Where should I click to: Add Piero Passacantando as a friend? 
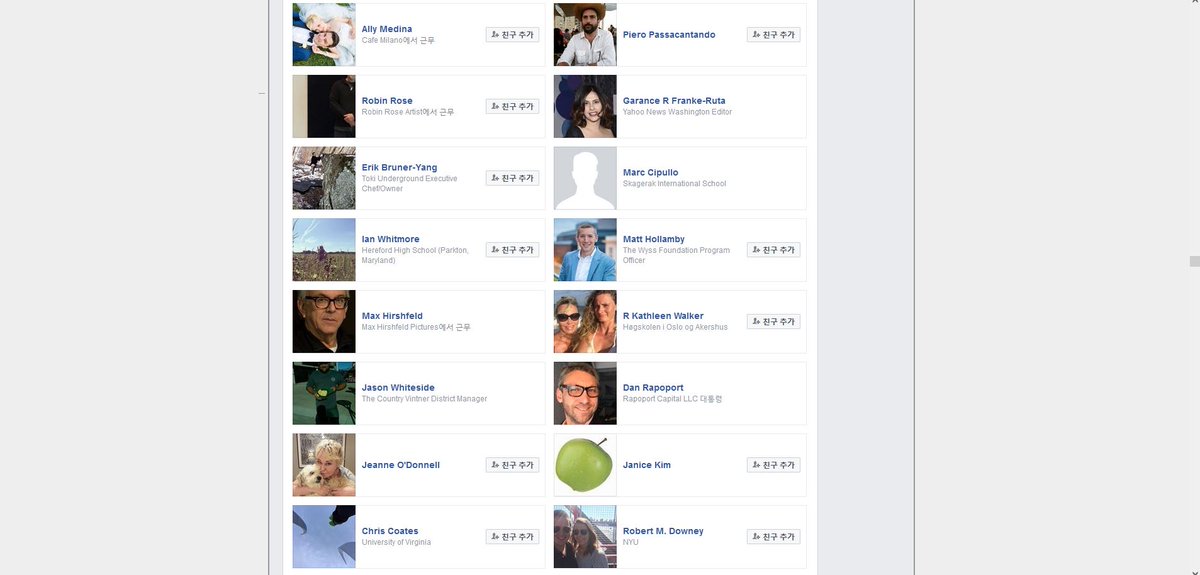[x=773, y=35]
